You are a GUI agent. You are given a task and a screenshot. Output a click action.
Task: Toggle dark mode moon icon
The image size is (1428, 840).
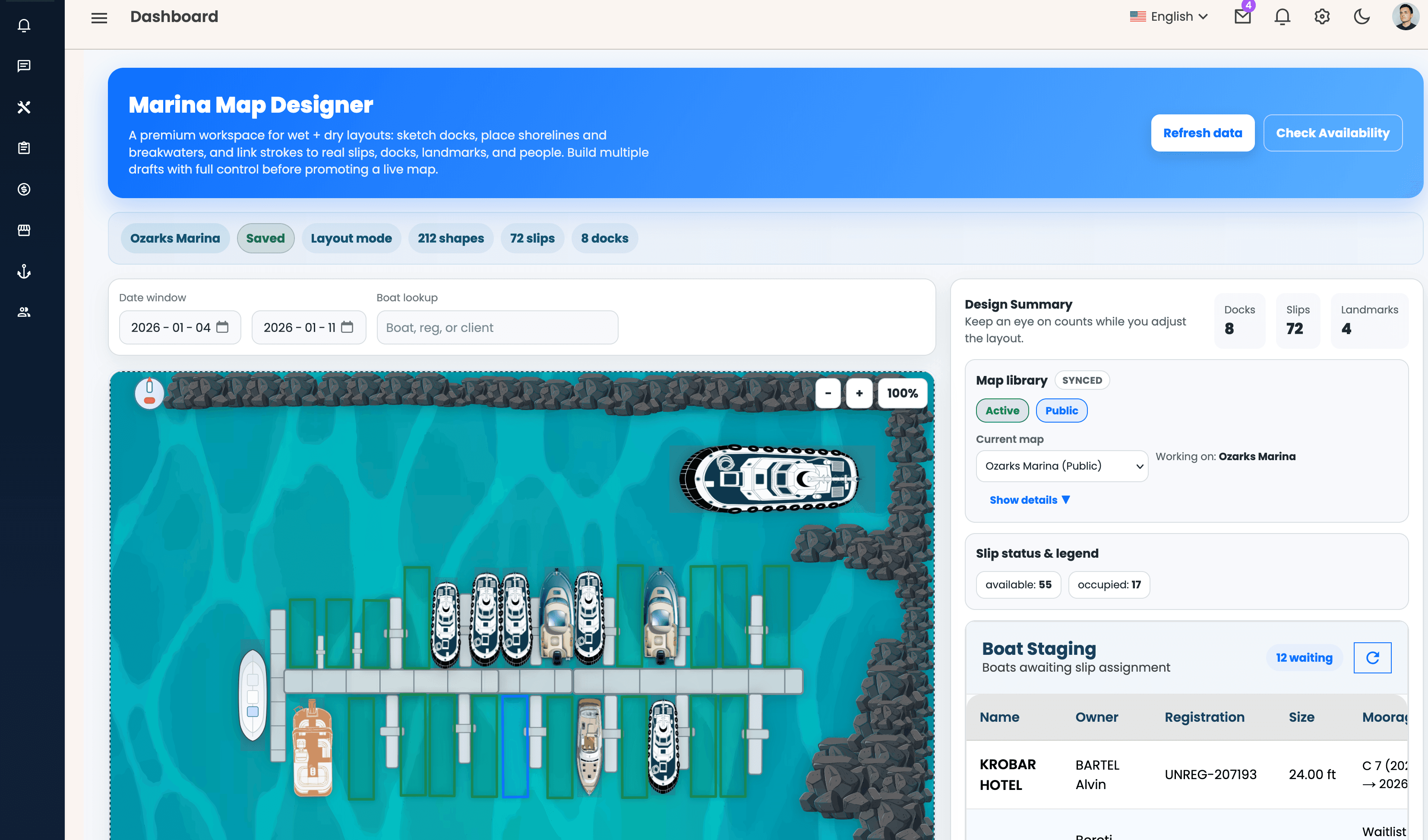(x=1361, y=16)
